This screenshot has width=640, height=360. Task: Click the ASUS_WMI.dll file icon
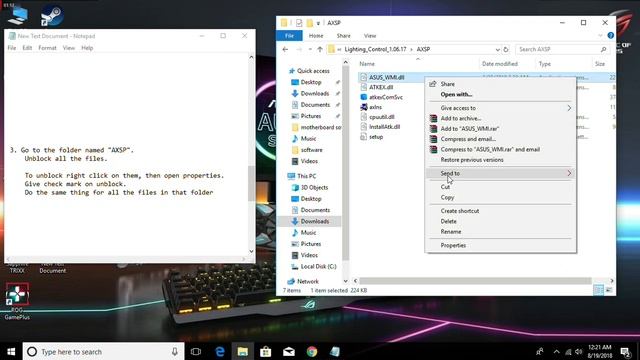click(x=363, y=77)
